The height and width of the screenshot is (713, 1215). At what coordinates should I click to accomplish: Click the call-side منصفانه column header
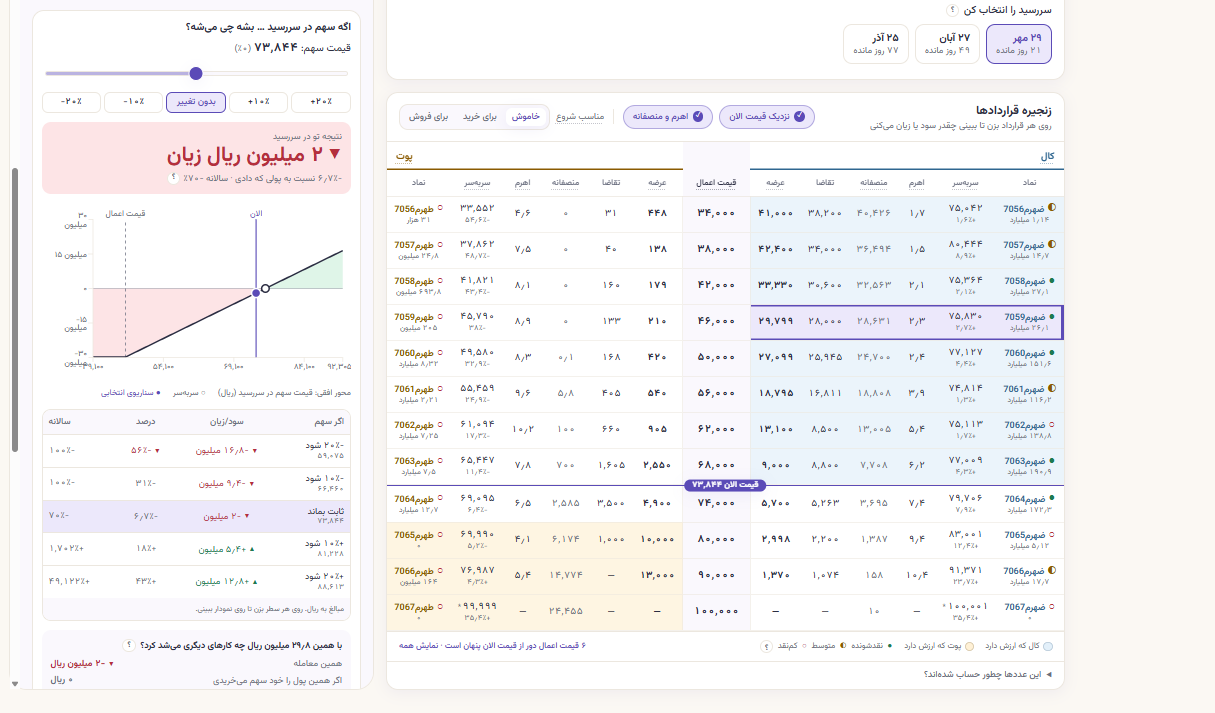click(875, 183)
